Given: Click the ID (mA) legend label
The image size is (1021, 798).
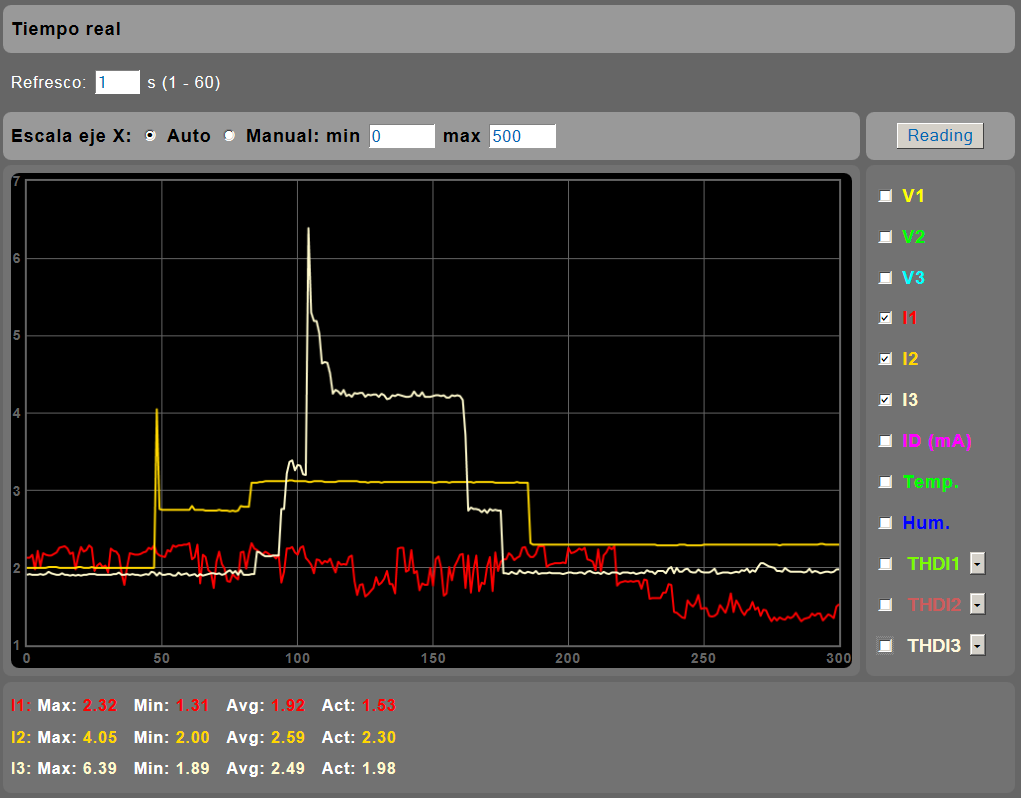Looking at the screenshot, I should (x=937, y=441).
